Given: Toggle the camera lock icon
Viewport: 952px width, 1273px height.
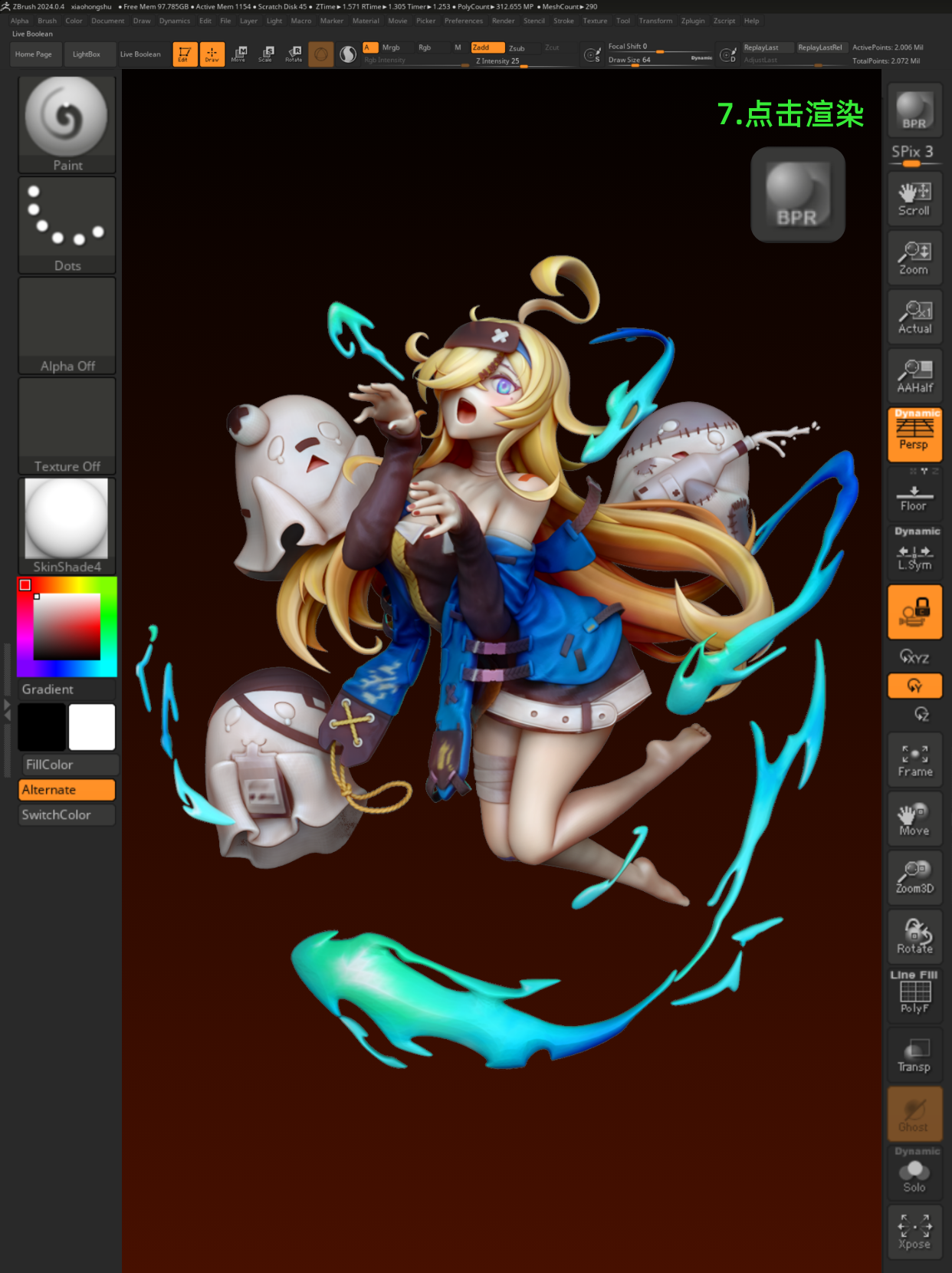Looking at the screenshot, I should point(914,612).
